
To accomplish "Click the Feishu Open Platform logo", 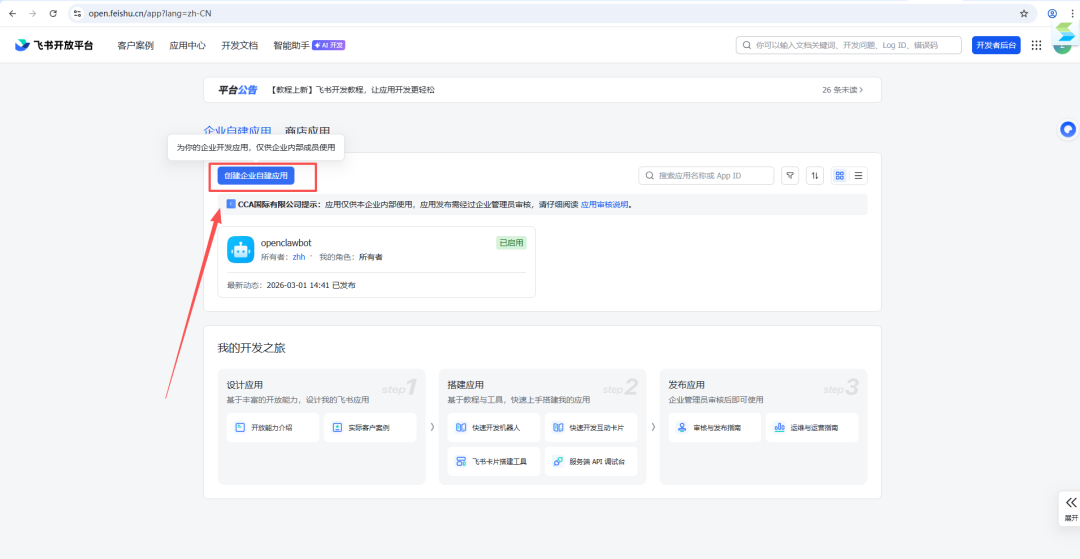I will coord(54,45).
